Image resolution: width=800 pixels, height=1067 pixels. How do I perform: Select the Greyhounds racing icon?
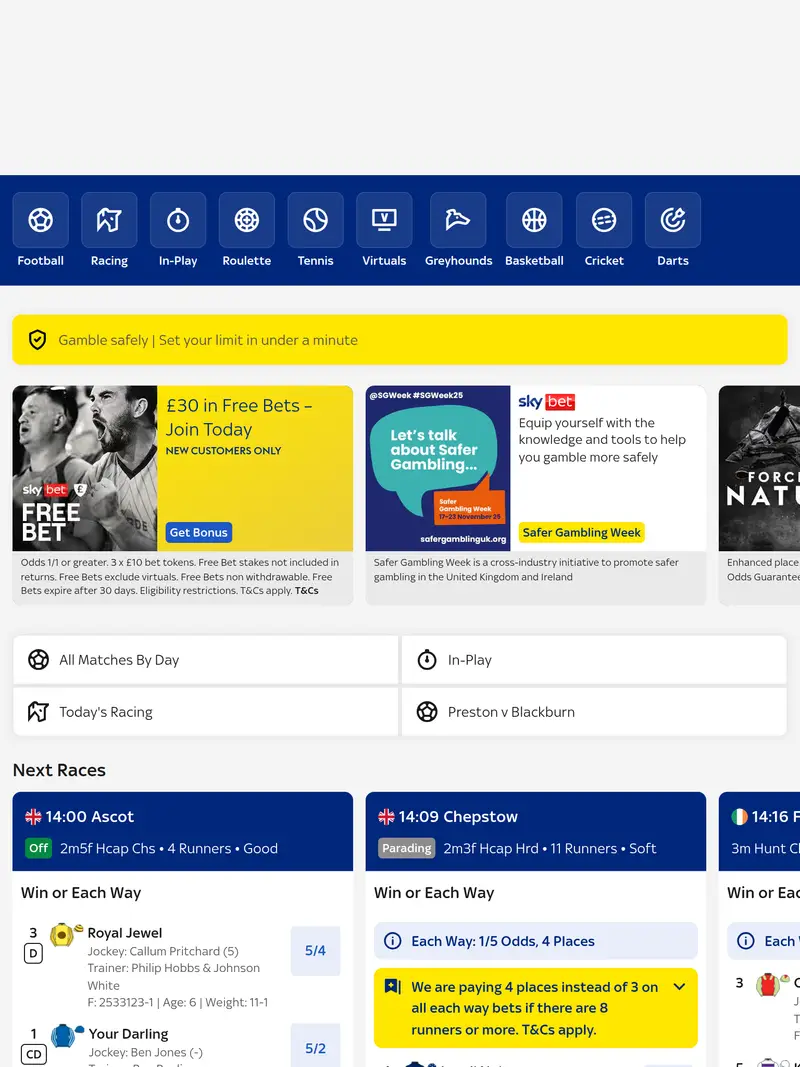[458, 220]
